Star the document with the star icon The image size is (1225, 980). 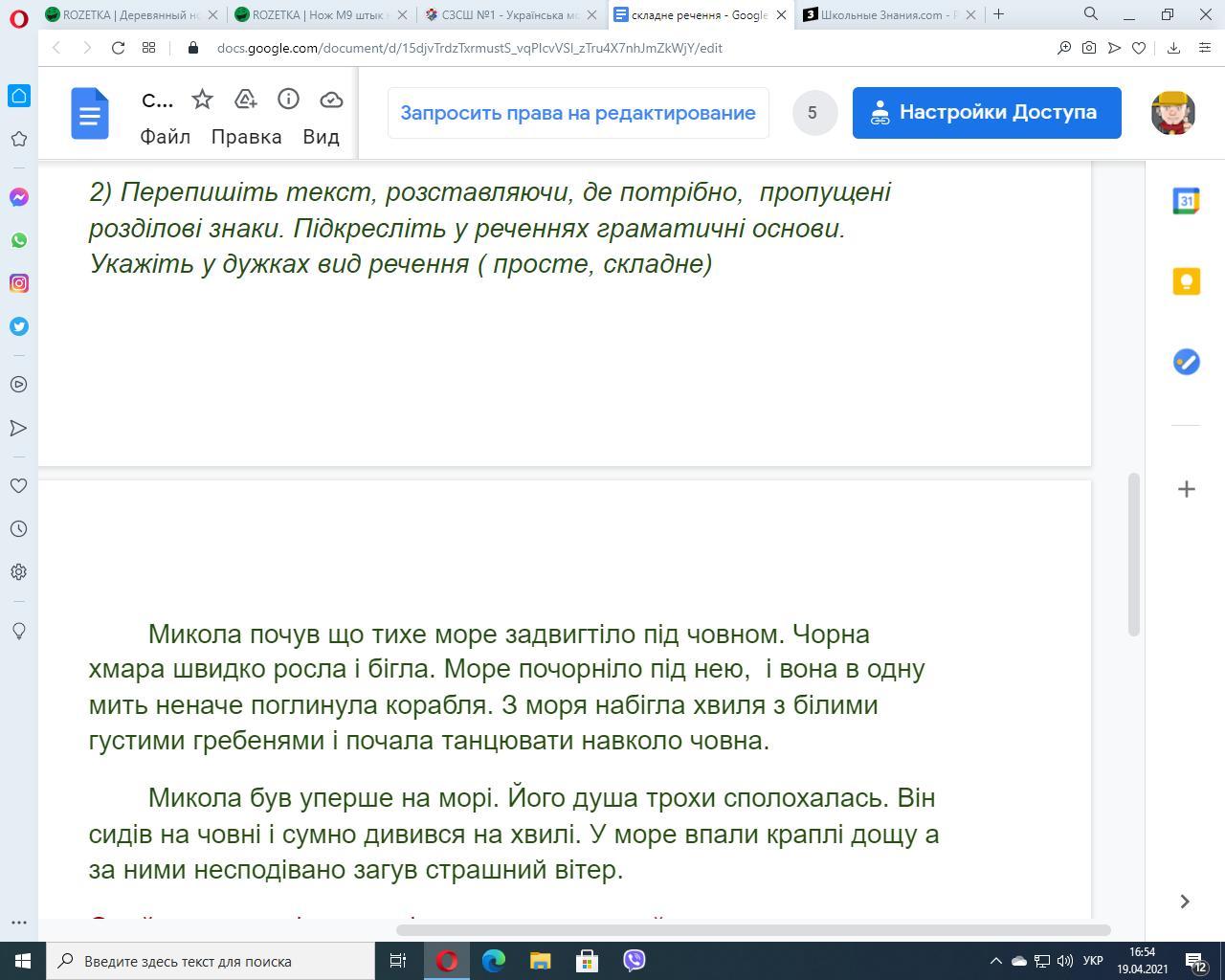pos(202,100)
